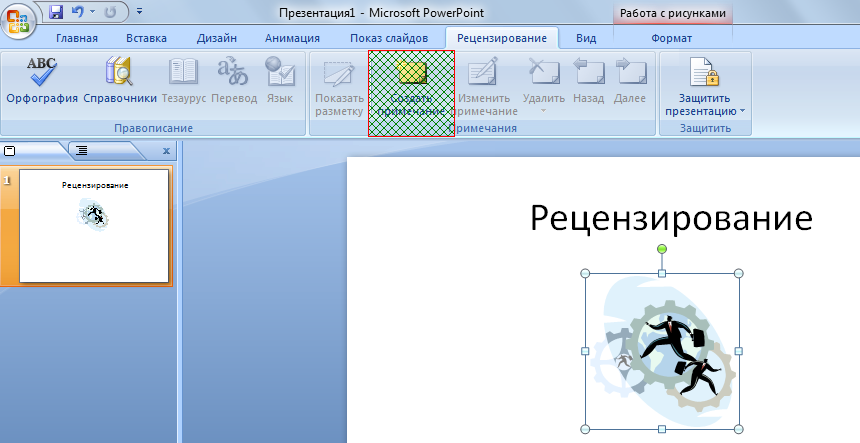
Task: Open the Формат picture tools tab
Action: (x=671, y=38)
